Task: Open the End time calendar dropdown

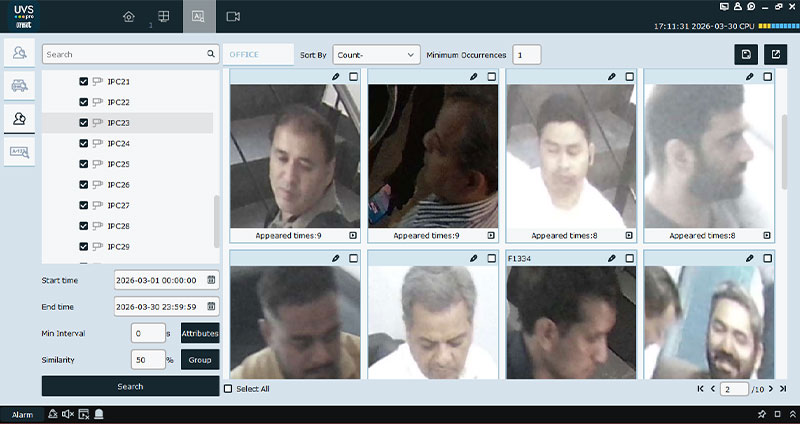Action: 211,307
